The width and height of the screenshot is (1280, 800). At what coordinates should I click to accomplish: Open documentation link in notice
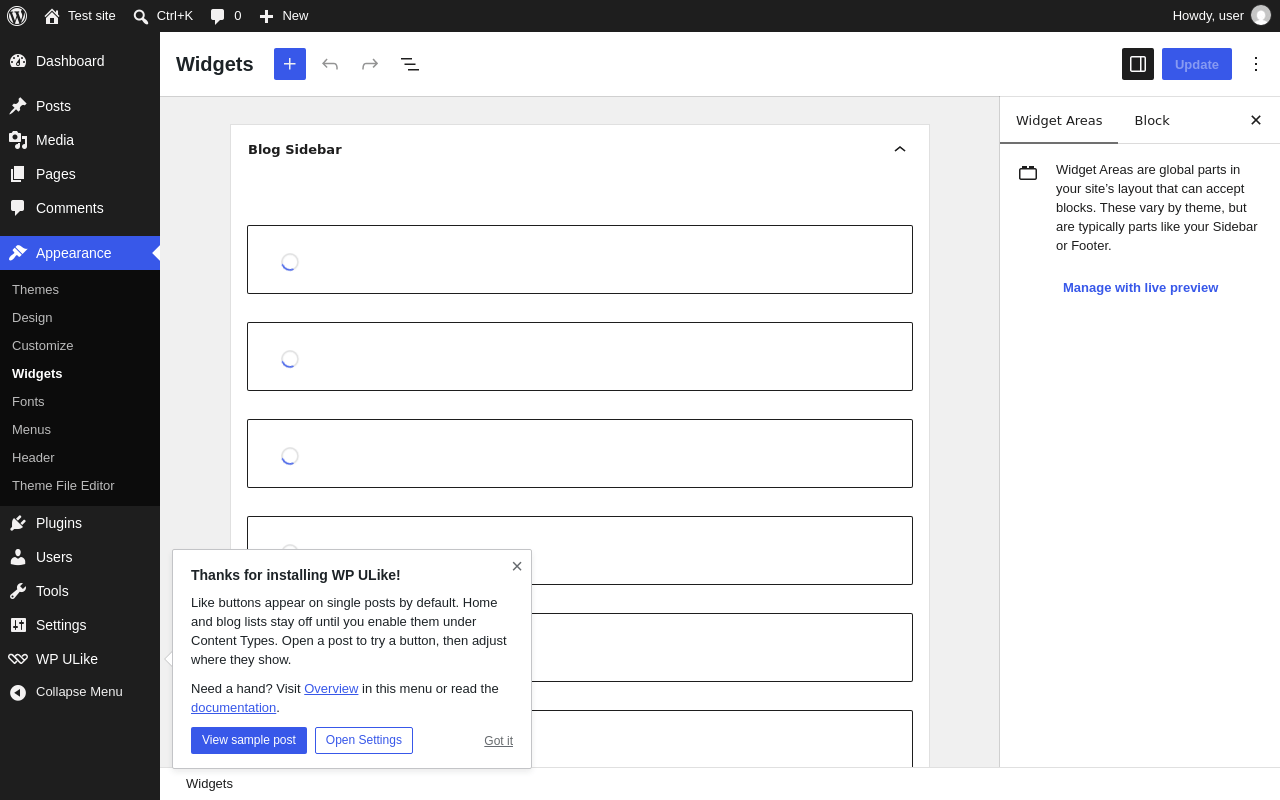pos(233,707)
